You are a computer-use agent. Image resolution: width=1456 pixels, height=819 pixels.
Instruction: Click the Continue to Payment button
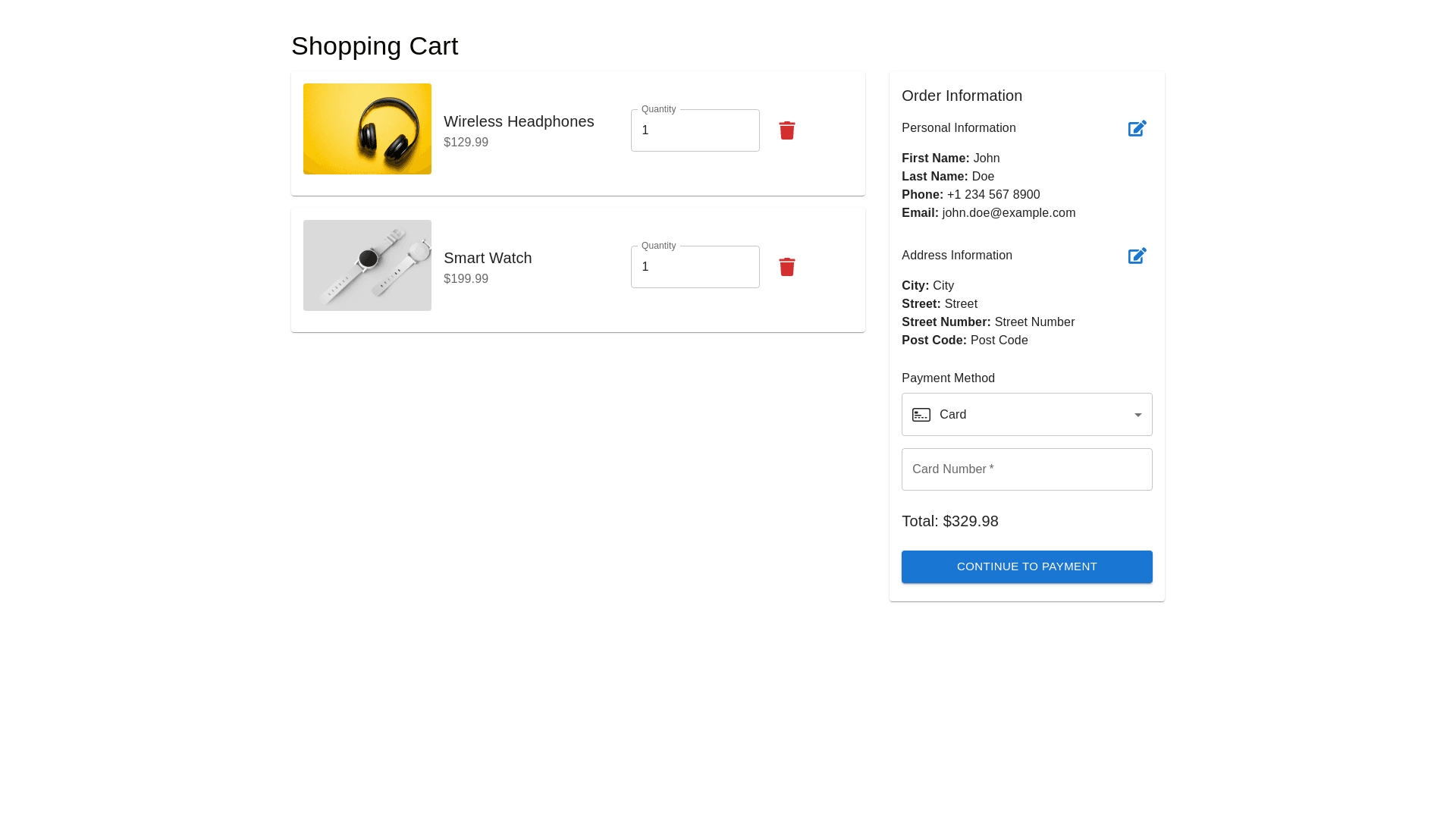(x=1026, y=566)
